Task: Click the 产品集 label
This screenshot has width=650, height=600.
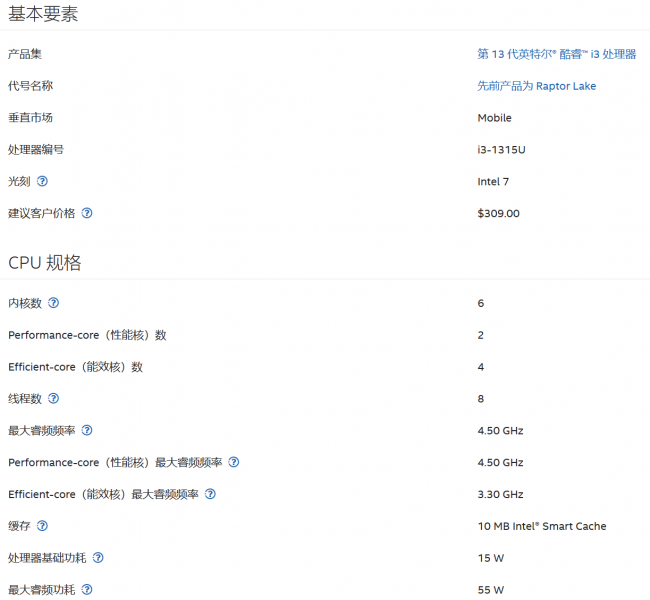Action: point(25,54)
